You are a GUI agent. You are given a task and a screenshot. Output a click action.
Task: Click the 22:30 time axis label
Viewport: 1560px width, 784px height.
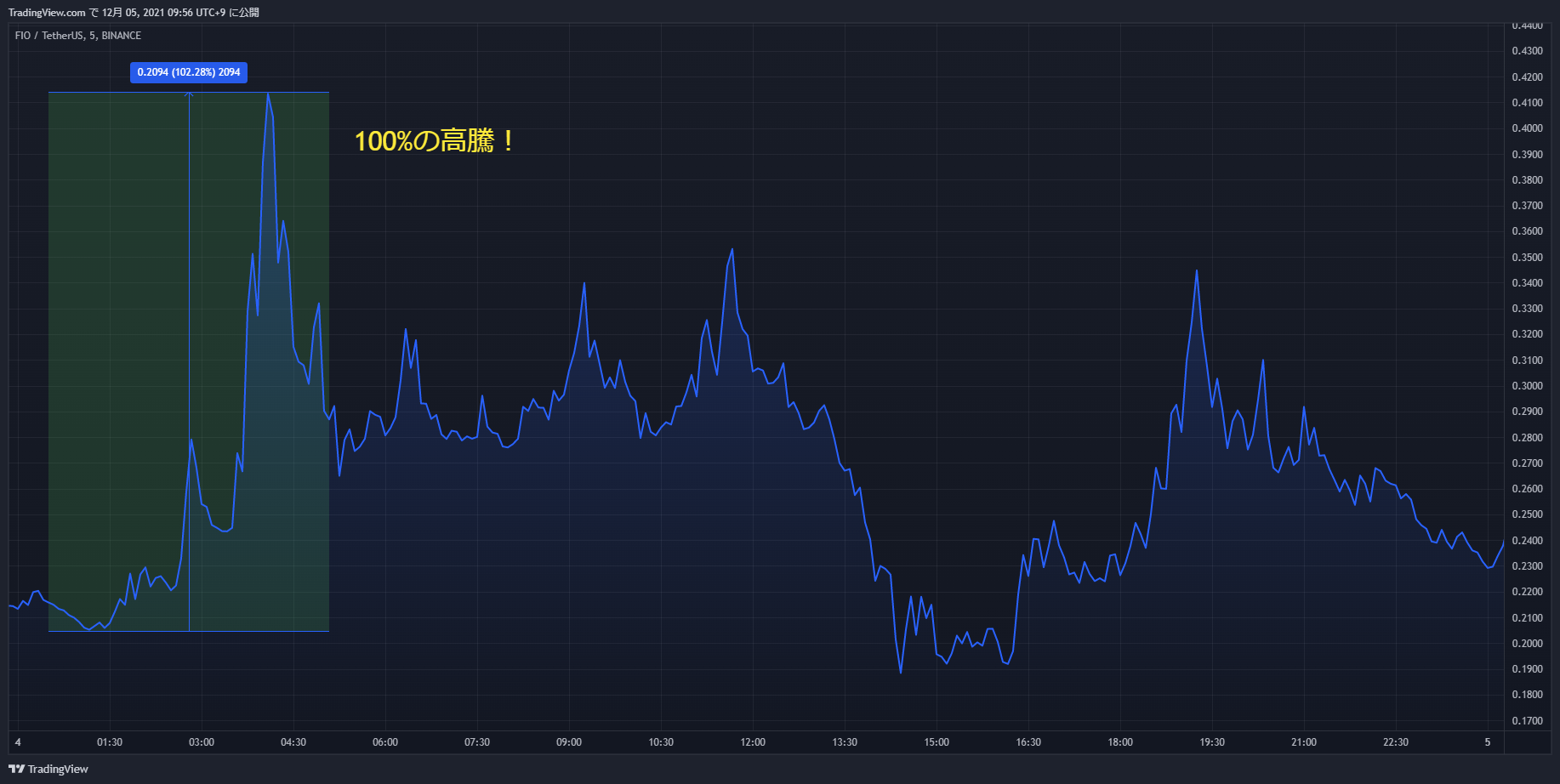point(1396,742)
